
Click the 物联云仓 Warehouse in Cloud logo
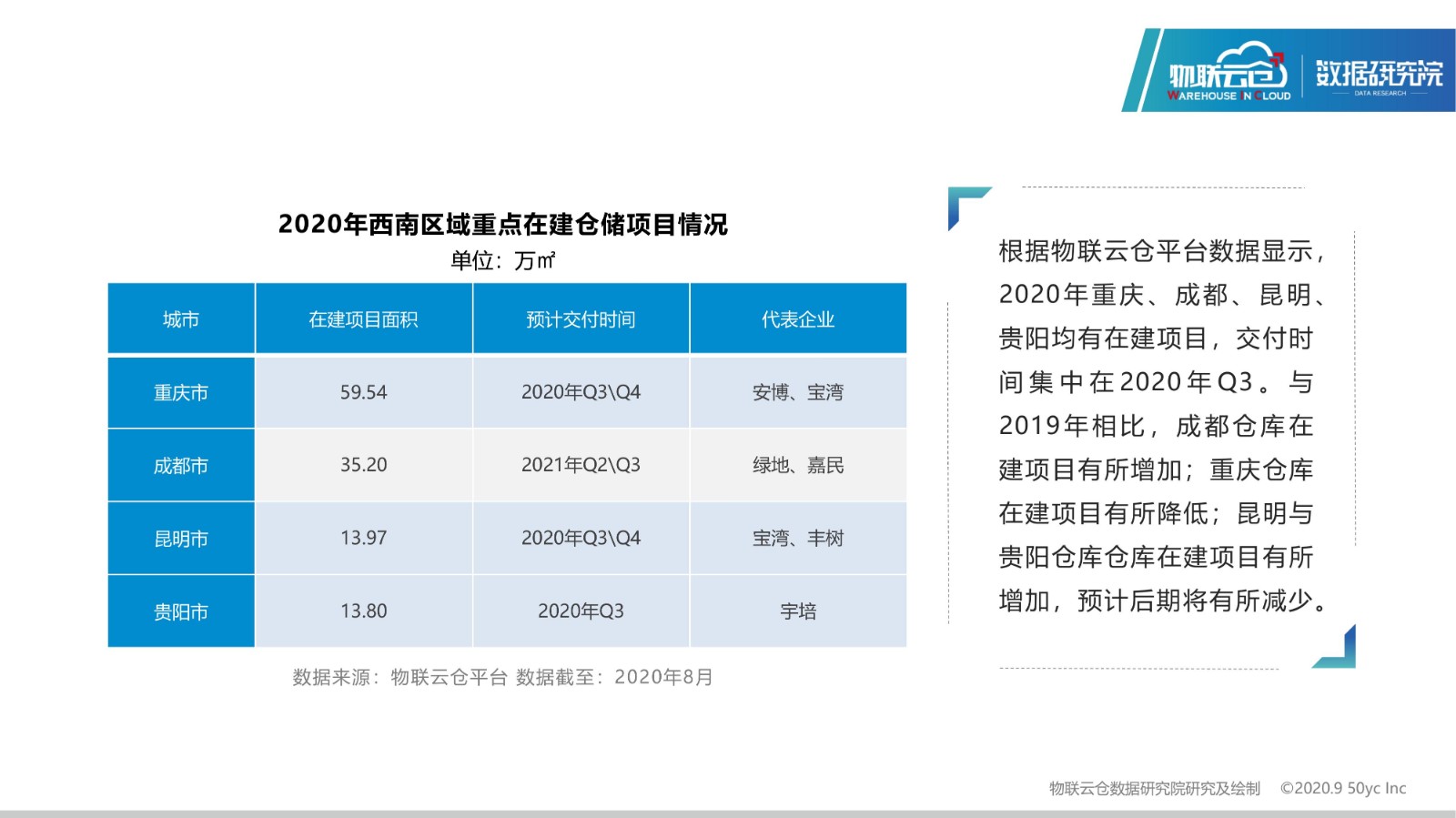pos(1228,72)
